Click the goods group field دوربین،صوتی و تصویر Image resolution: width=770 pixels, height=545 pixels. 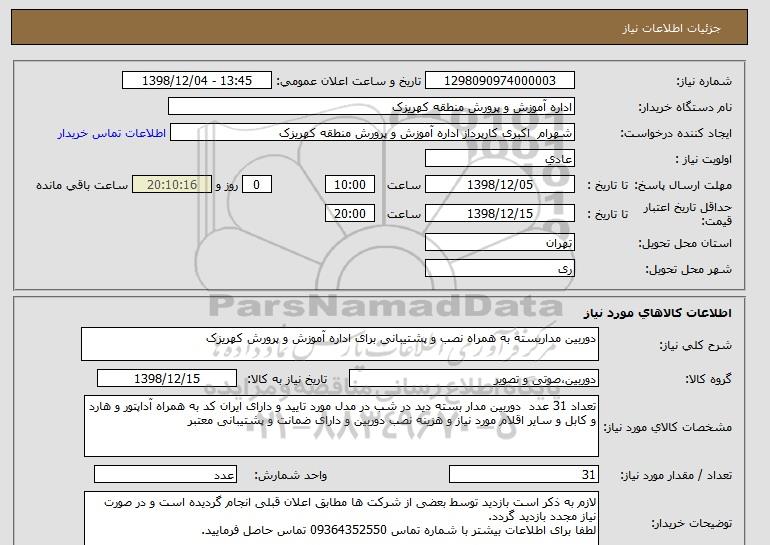pyautogui.click(x=473, y=379)
